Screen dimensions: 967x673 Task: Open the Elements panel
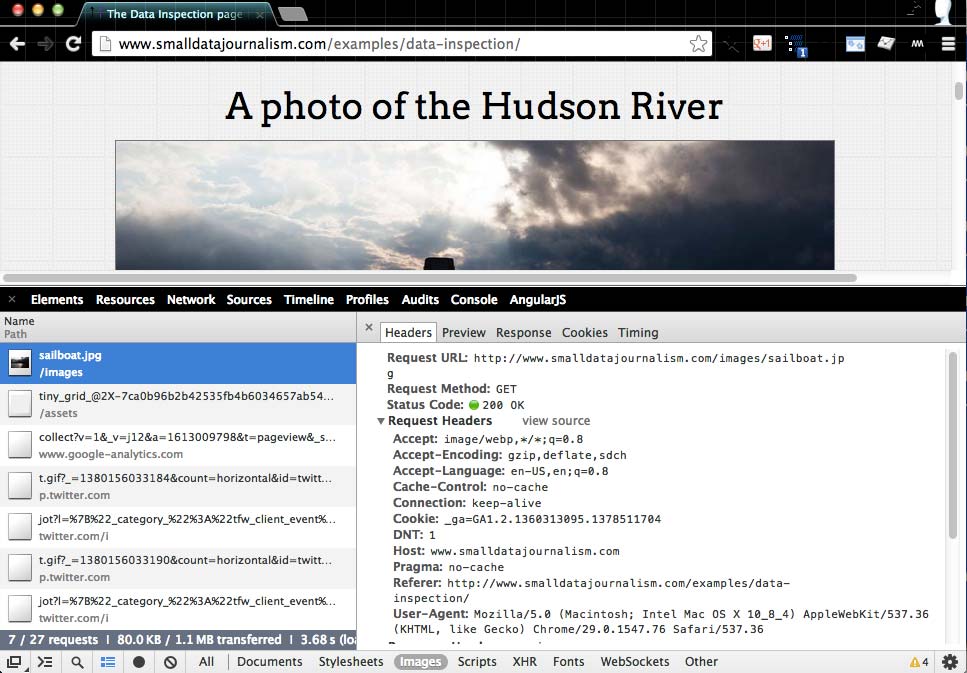pos(57,300)
